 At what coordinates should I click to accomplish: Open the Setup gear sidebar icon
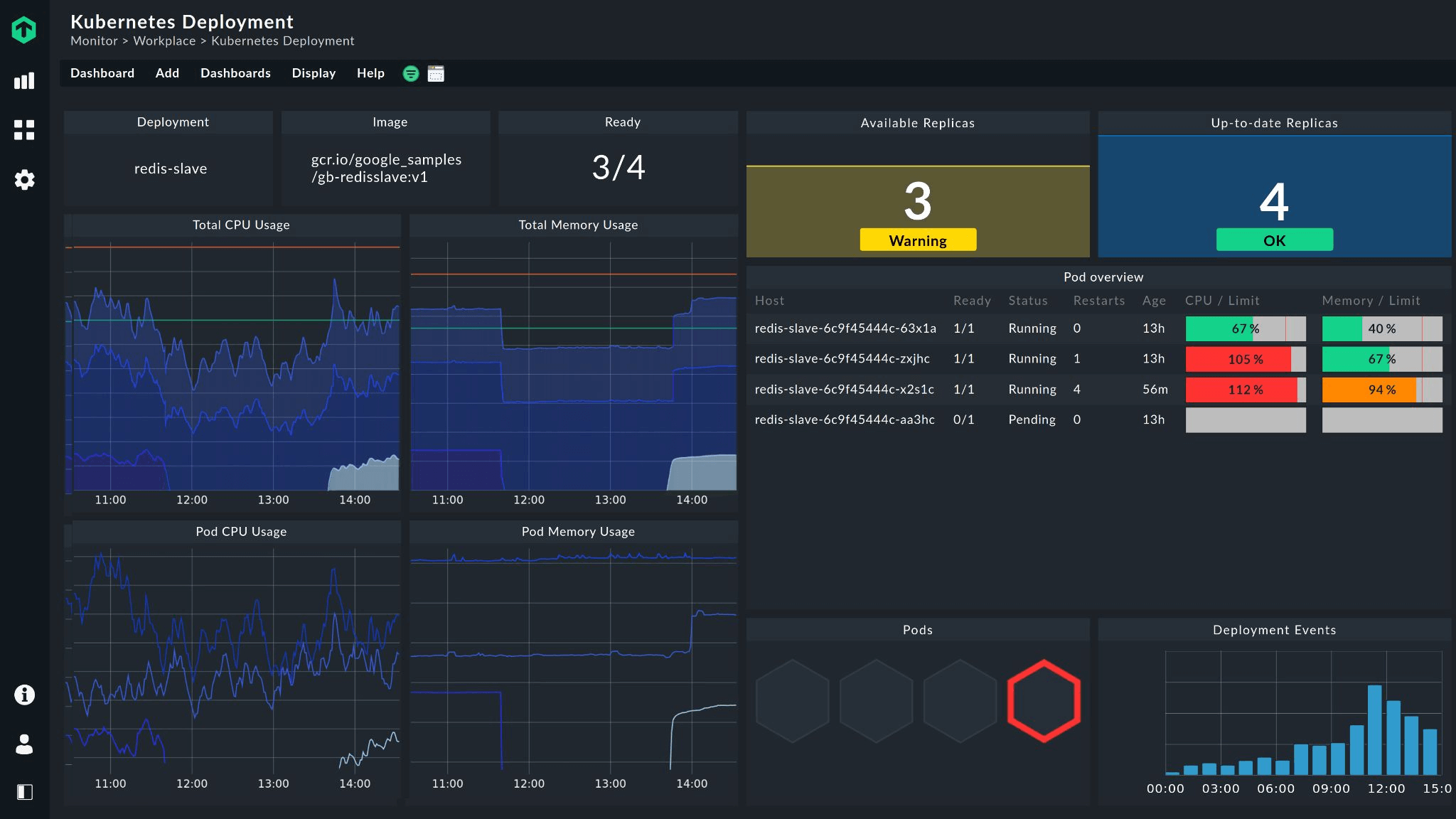(x=24, y=180)
